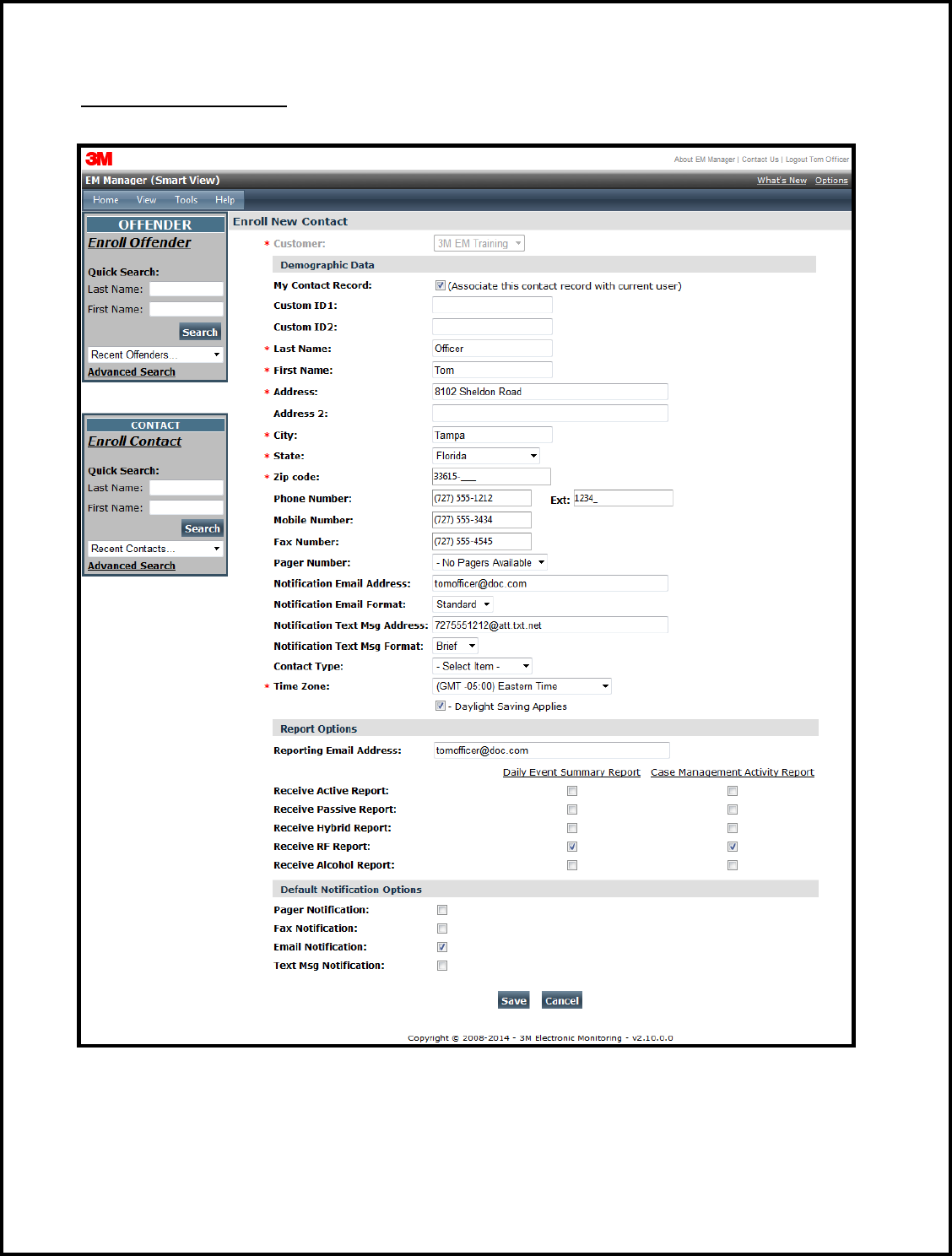
Task: Open the State dropdown showing Florida
Action: tap(486, 456)
